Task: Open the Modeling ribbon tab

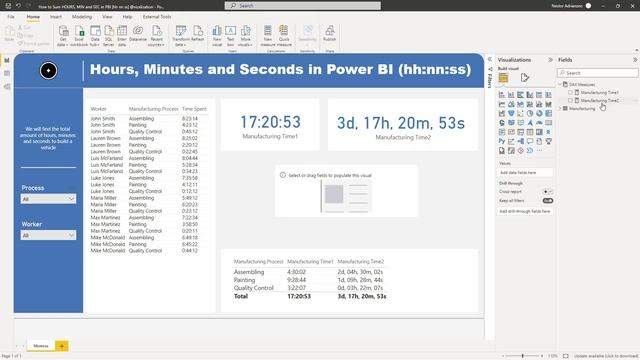Action: click(x=82, y=17)
